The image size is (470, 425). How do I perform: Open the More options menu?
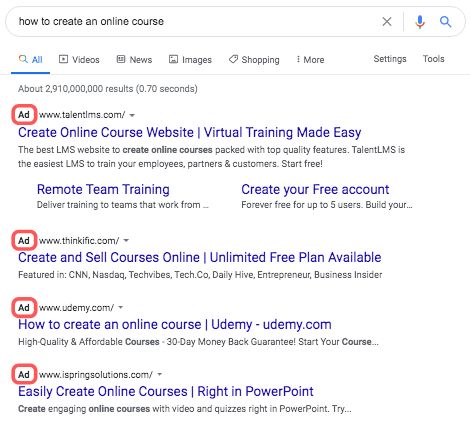pos(310,60)
